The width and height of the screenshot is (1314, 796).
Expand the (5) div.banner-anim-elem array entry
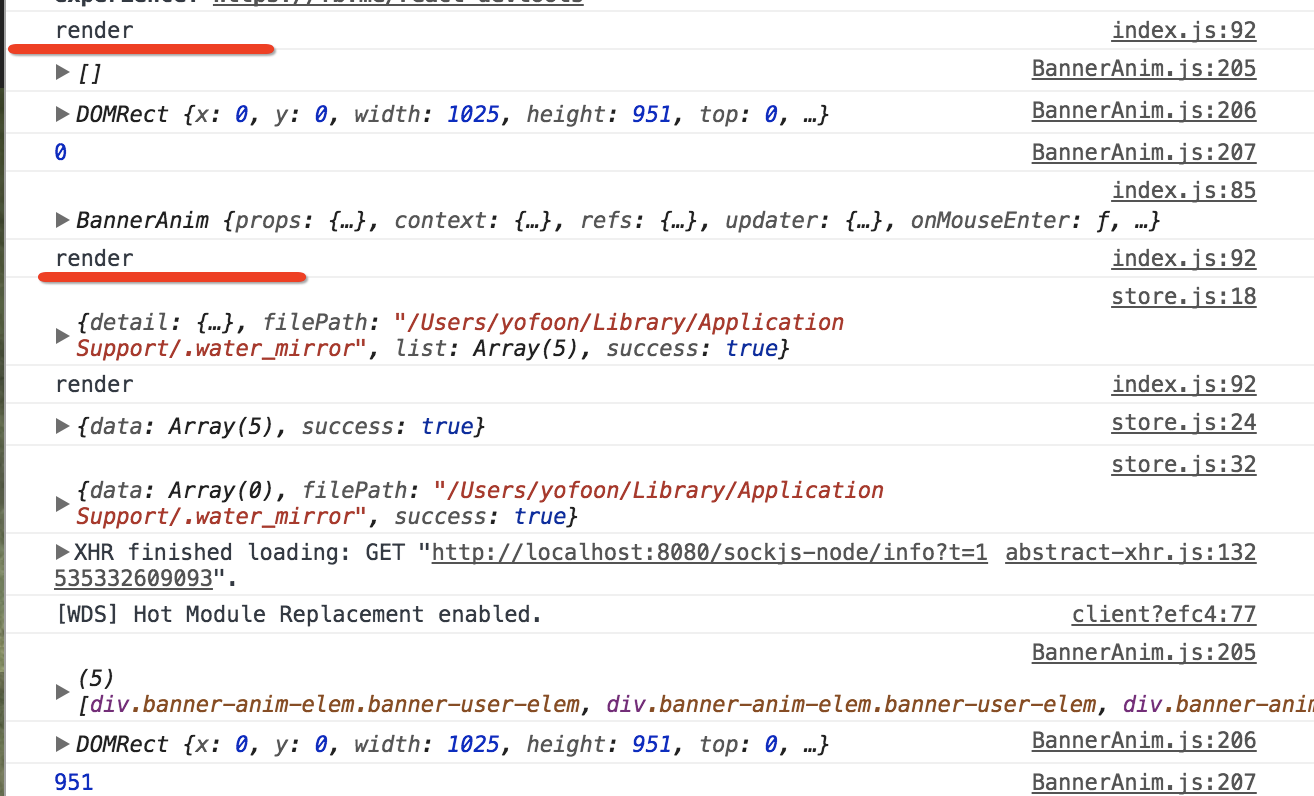coord(63,692)
